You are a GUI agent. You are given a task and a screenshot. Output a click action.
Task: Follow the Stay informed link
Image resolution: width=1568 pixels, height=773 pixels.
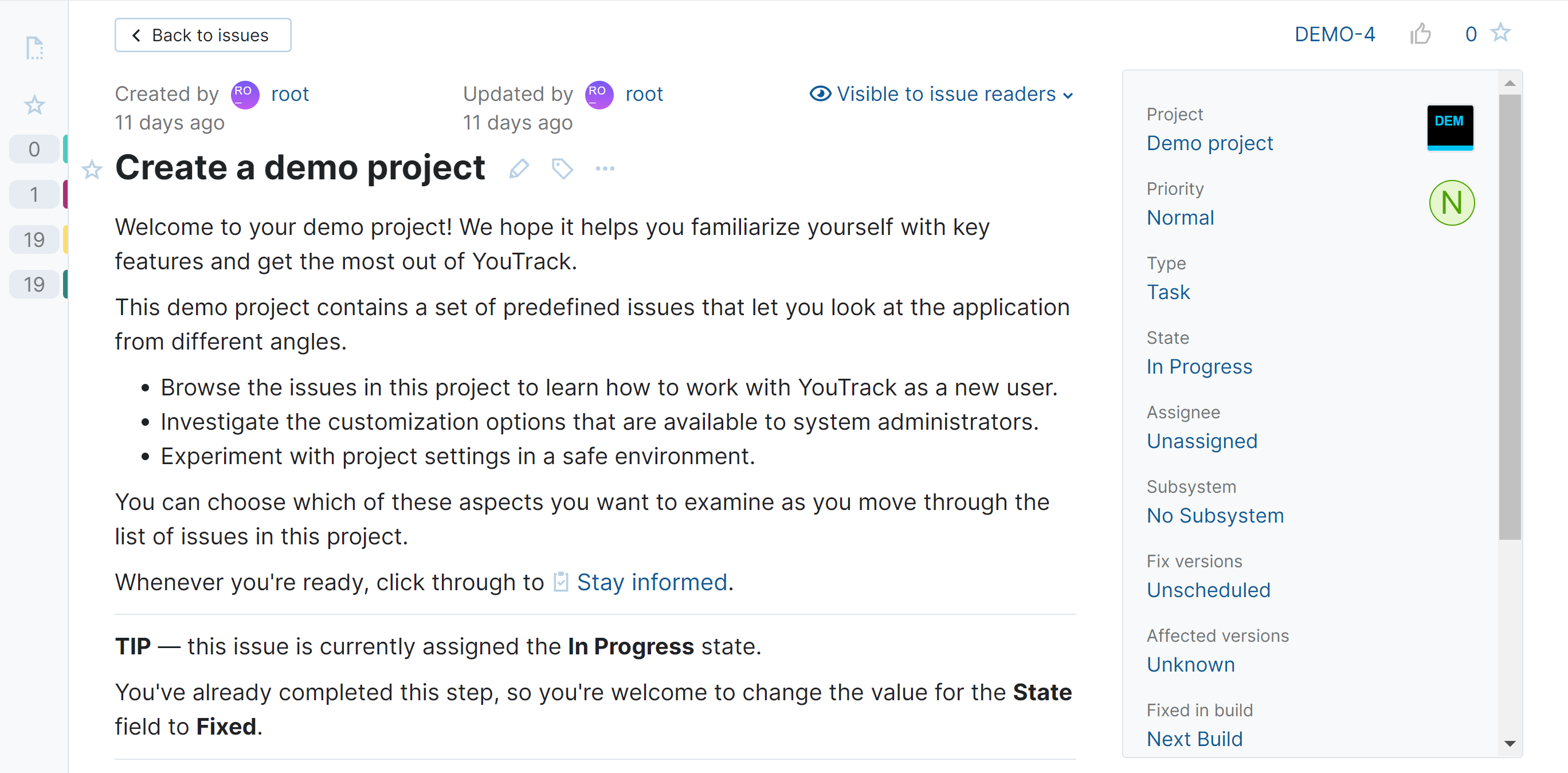click(x=651, y=583)
